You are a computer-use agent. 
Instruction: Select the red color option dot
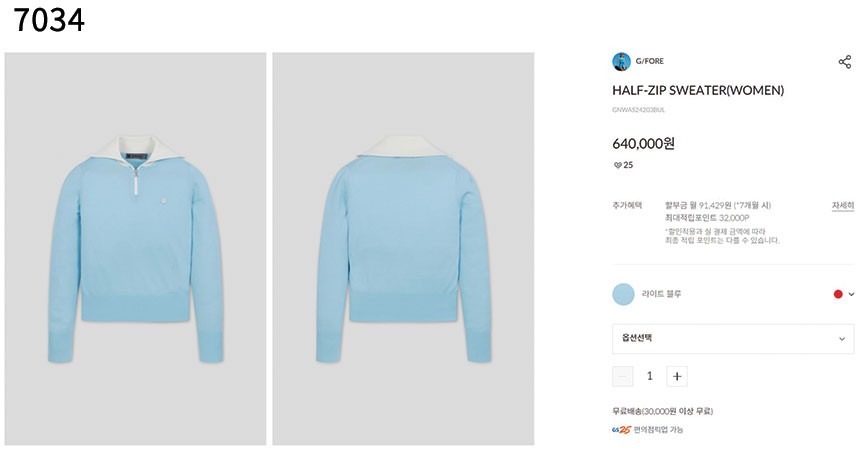pyautogui.click(x=838, y=294)
